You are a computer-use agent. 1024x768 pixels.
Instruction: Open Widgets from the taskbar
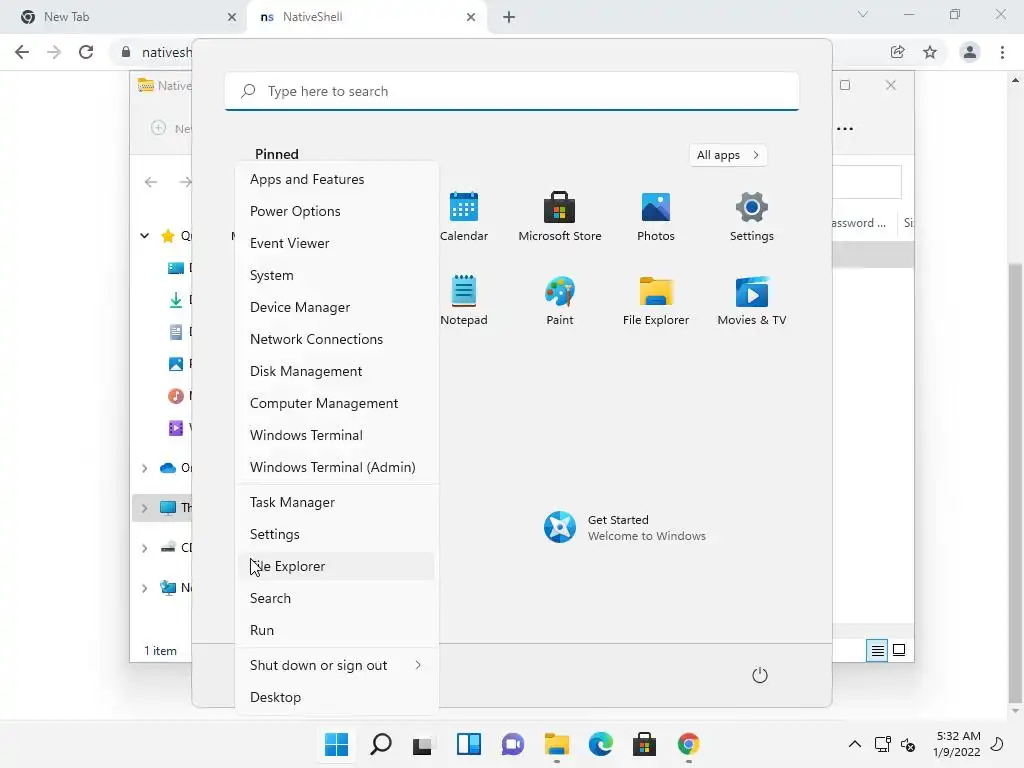[x=469, y=744]
